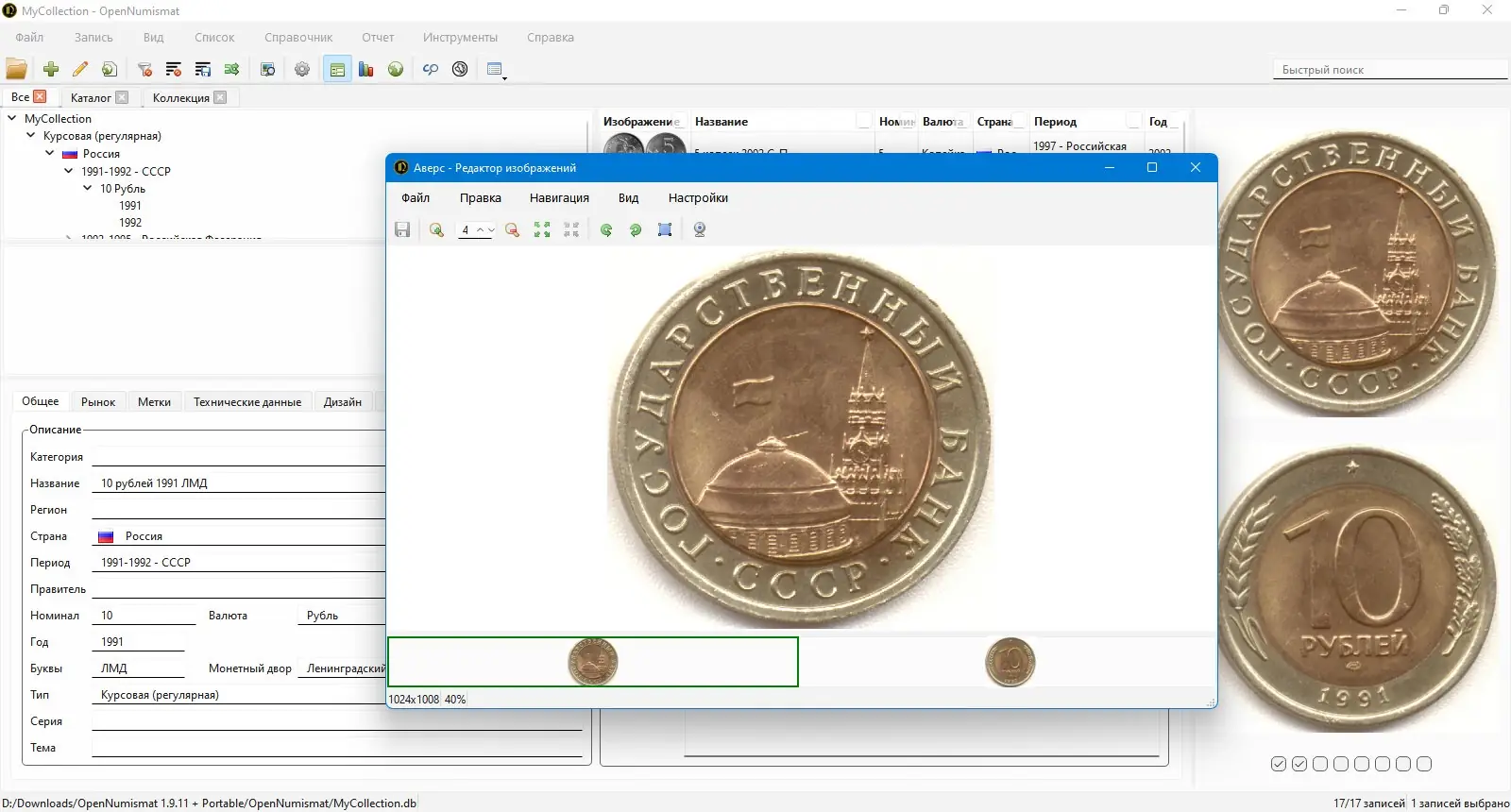Enable the last image-slot checkbox
Screen dimensions: 1511x812
click(1424, 764)
